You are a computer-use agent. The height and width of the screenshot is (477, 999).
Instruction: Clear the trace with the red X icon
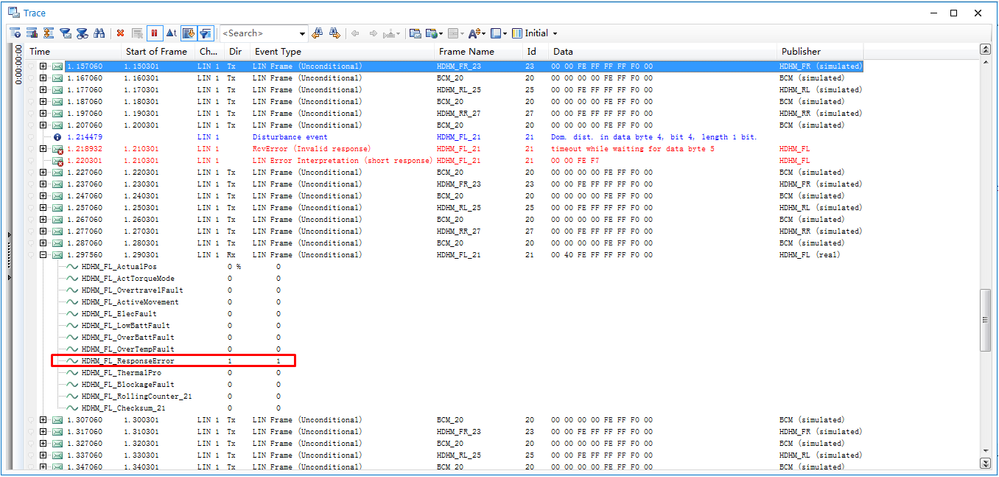[x=120, y=33]
